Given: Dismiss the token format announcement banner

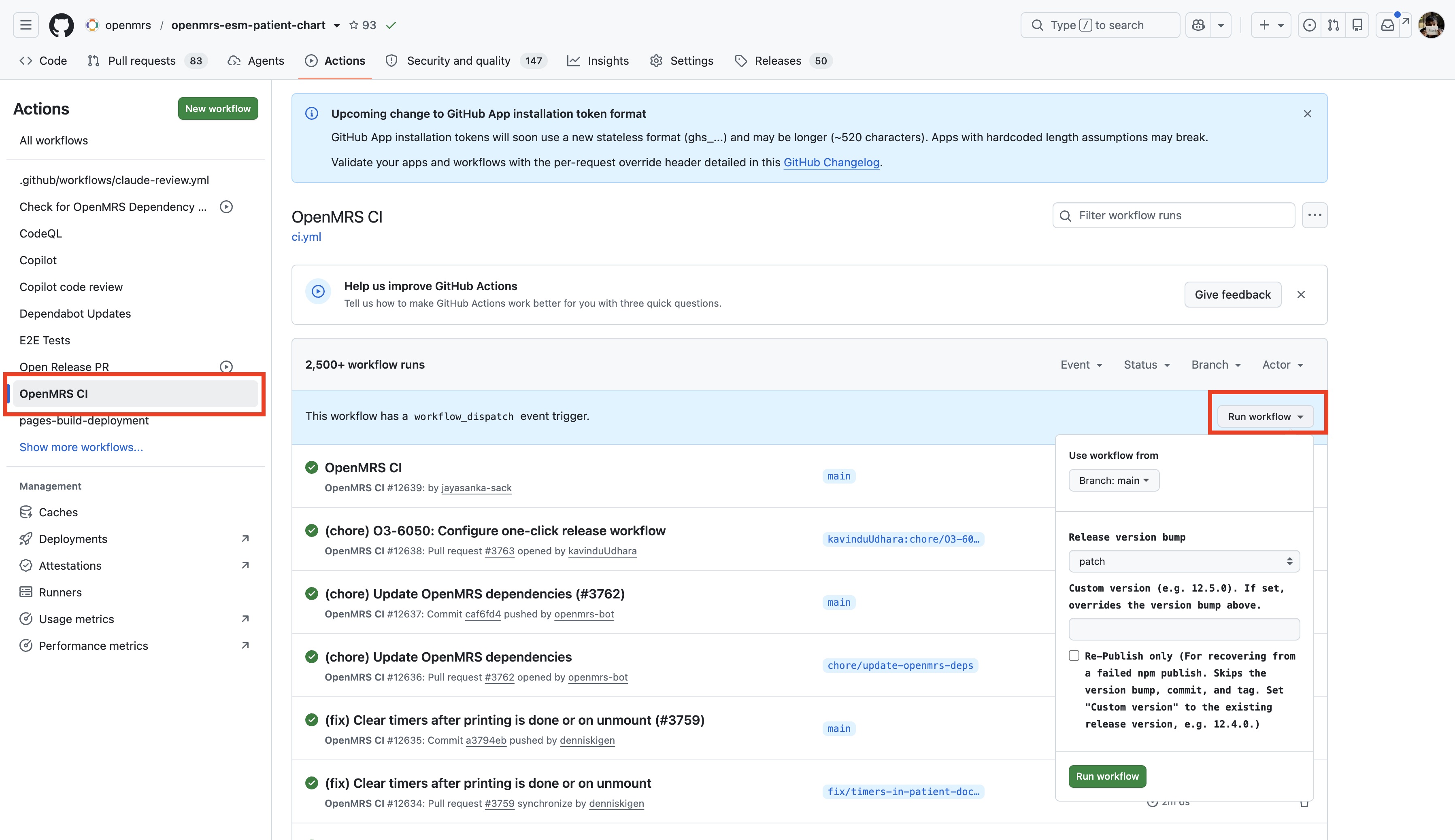Looking at the screenshot, I should [x=1307, y=114].
